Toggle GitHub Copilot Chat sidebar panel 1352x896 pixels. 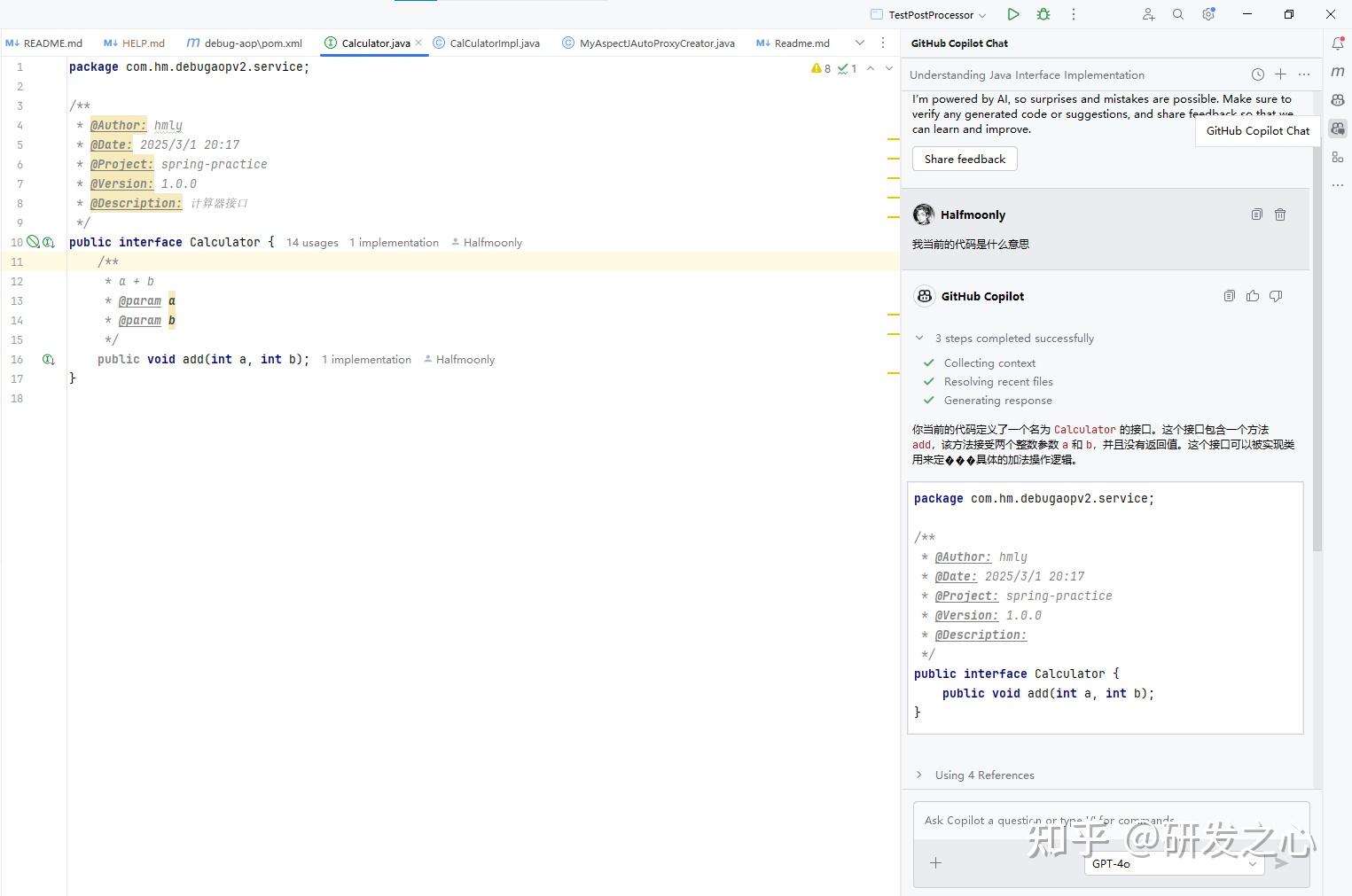[x=1338, y=129]
